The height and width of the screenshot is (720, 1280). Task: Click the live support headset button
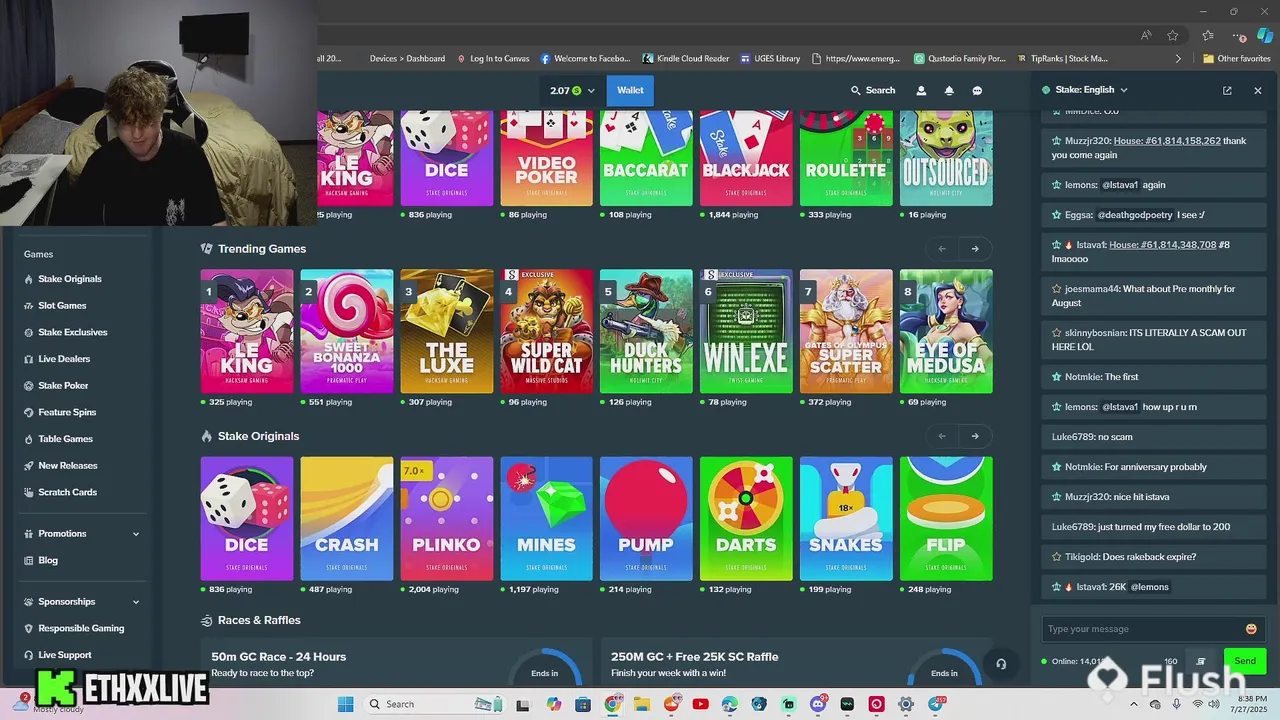(x=1001, y=664)
